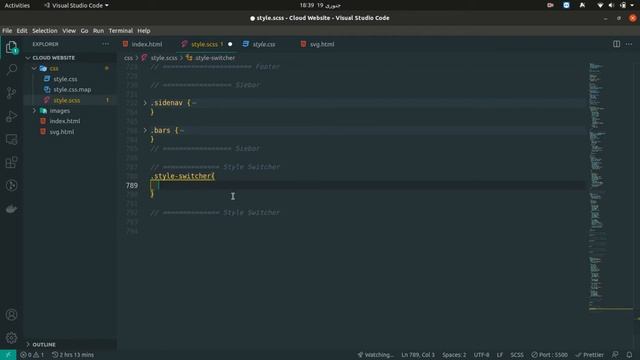Click the Prettier status item

(x=589, y=355)
